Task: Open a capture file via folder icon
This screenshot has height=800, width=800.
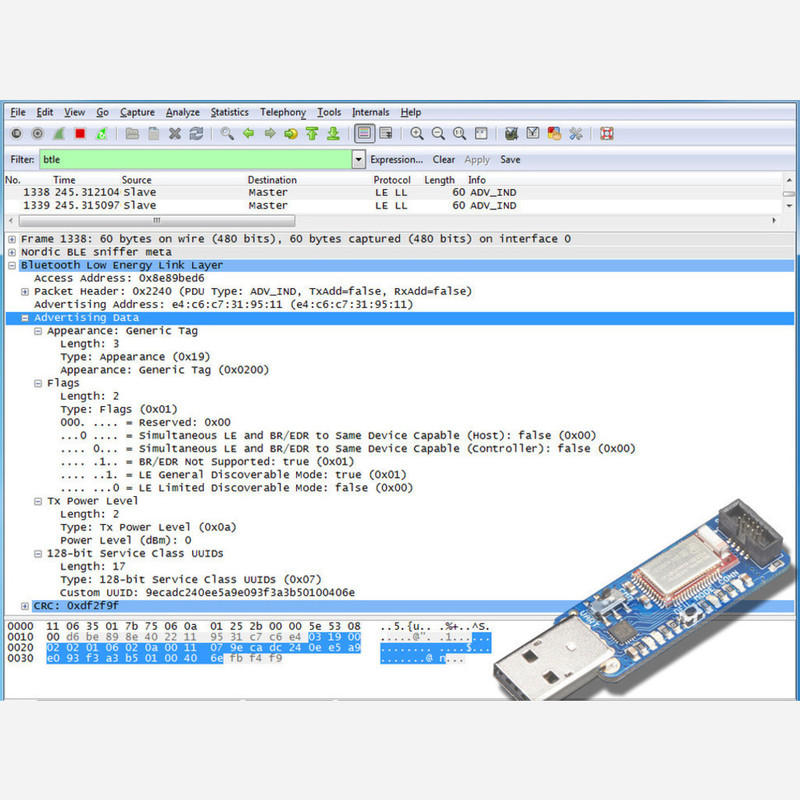Action: tap(132, 134)
